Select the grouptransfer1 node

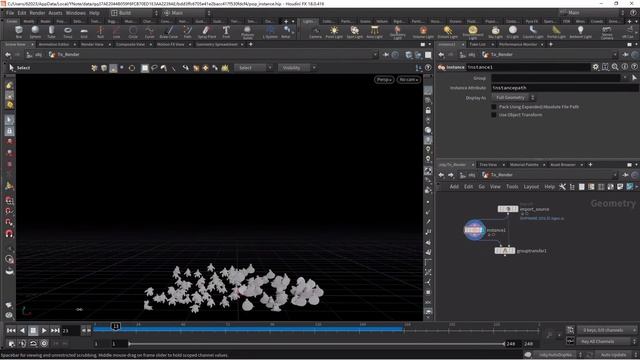(505, 251)
